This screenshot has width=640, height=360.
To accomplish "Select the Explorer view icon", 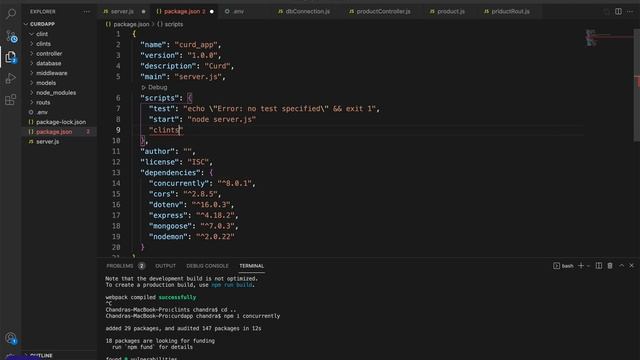I will tap(11, 57).
